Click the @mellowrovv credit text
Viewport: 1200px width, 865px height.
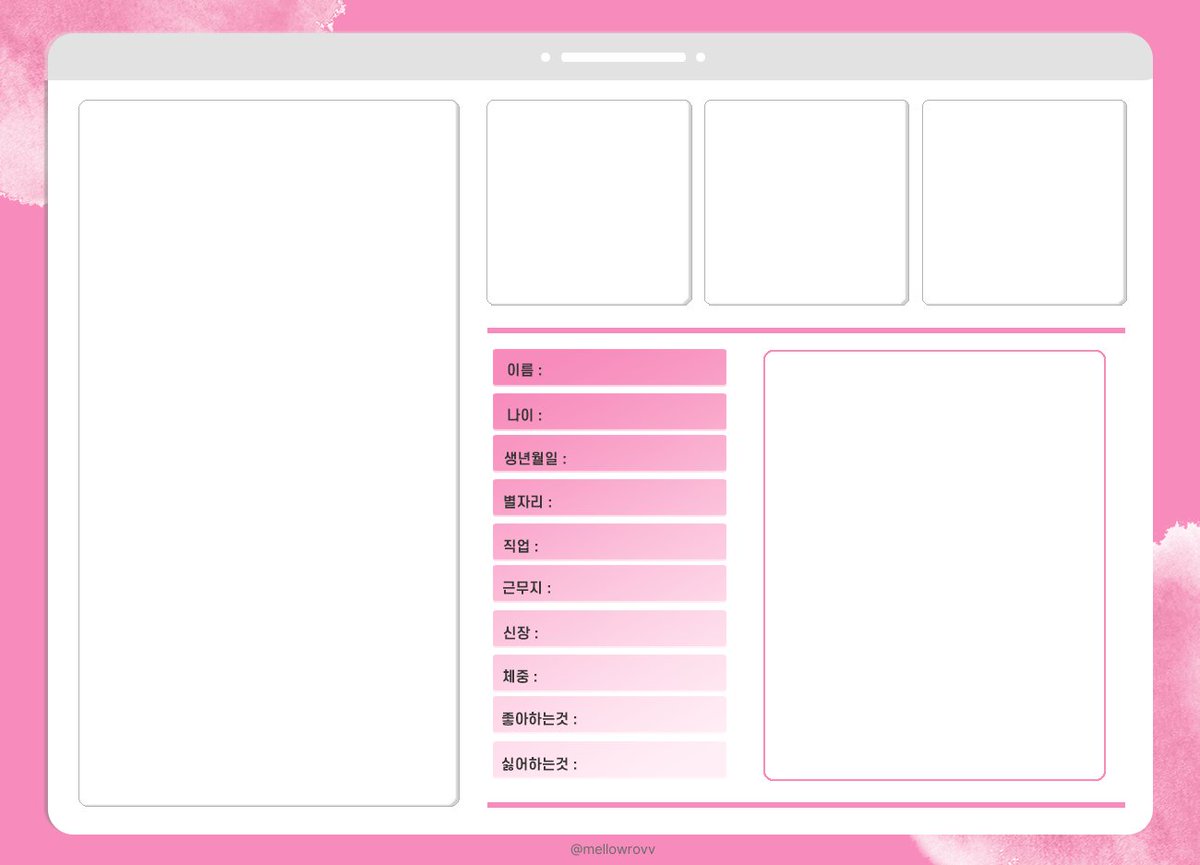click(612, 849)
